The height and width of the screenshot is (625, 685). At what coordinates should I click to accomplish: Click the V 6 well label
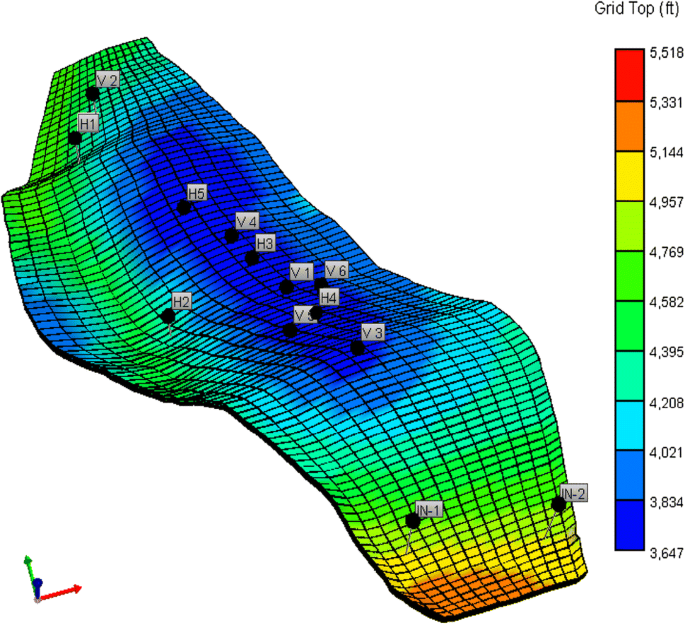point(336,271)
